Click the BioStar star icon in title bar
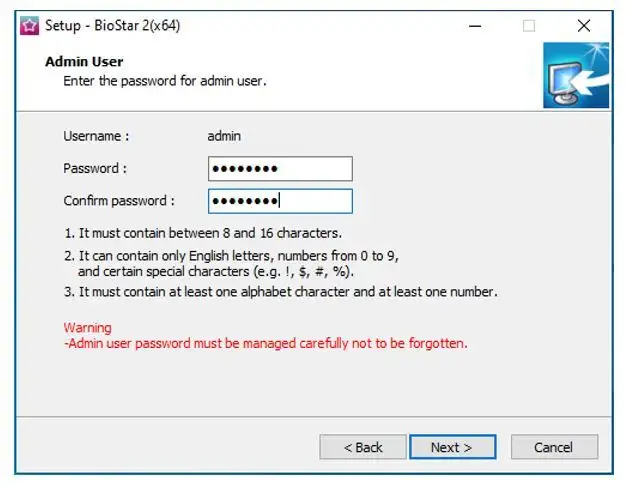 click(30, 26)
